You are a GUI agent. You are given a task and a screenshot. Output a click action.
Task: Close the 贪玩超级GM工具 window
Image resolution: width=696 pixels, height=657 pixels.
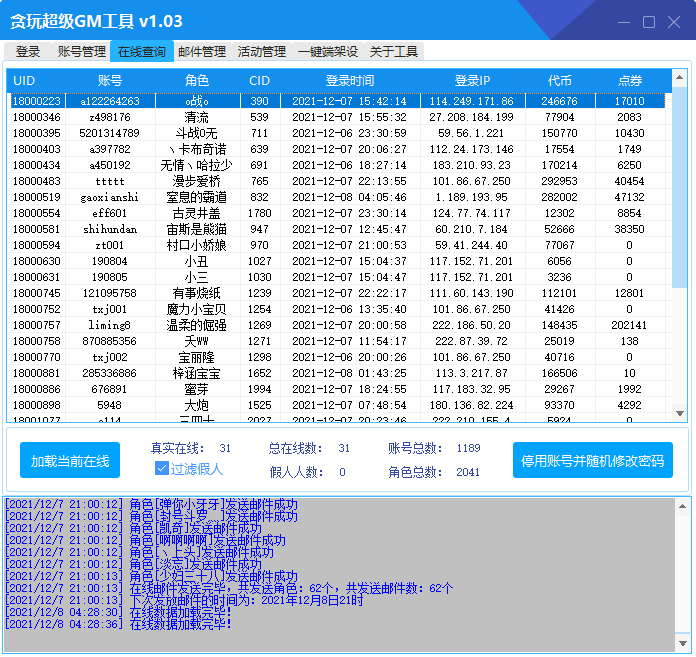[675, 22]
